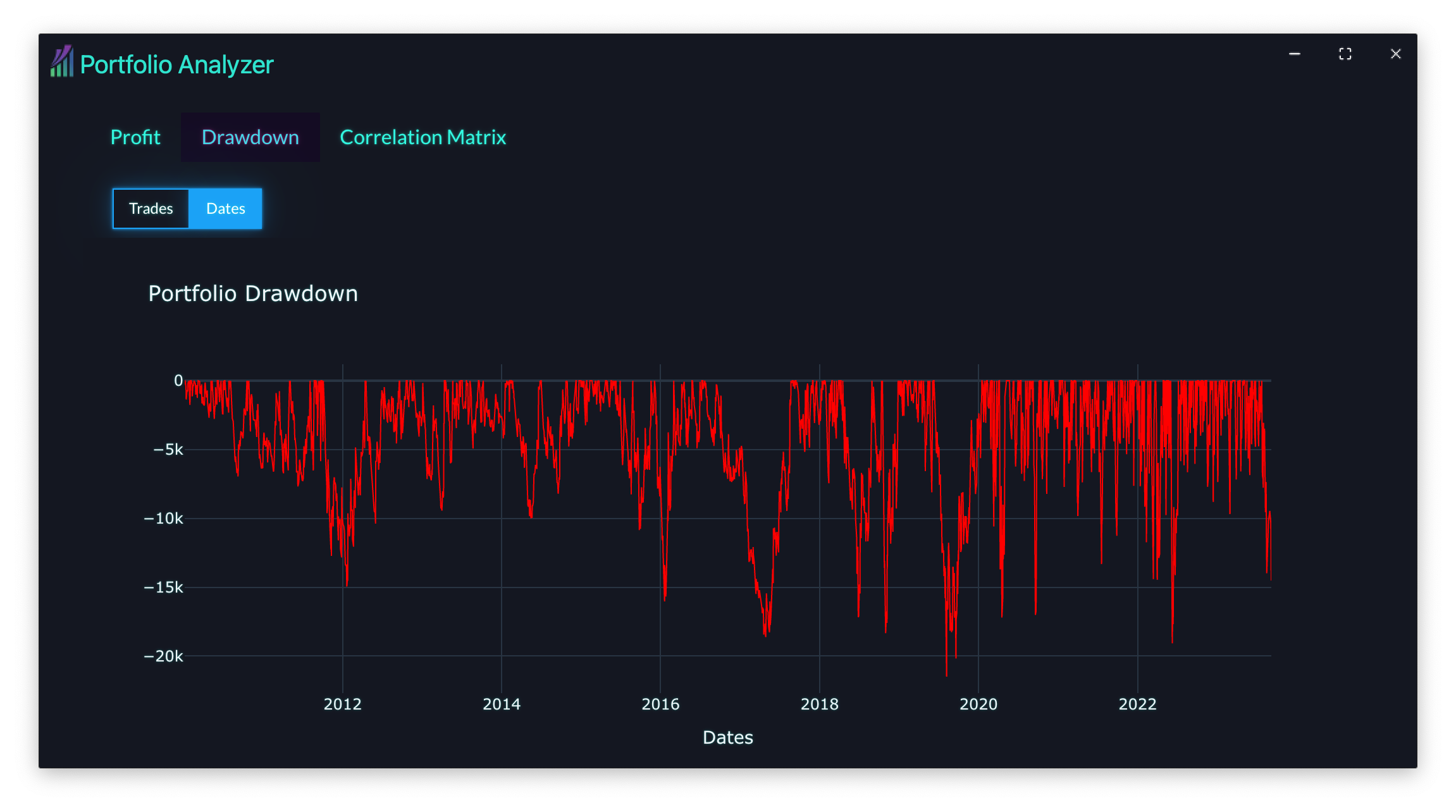This screenshot has width=1456, height=812.
Task: Minimize the Portfolio Analyzer window
Action: tap(1295, 54)
